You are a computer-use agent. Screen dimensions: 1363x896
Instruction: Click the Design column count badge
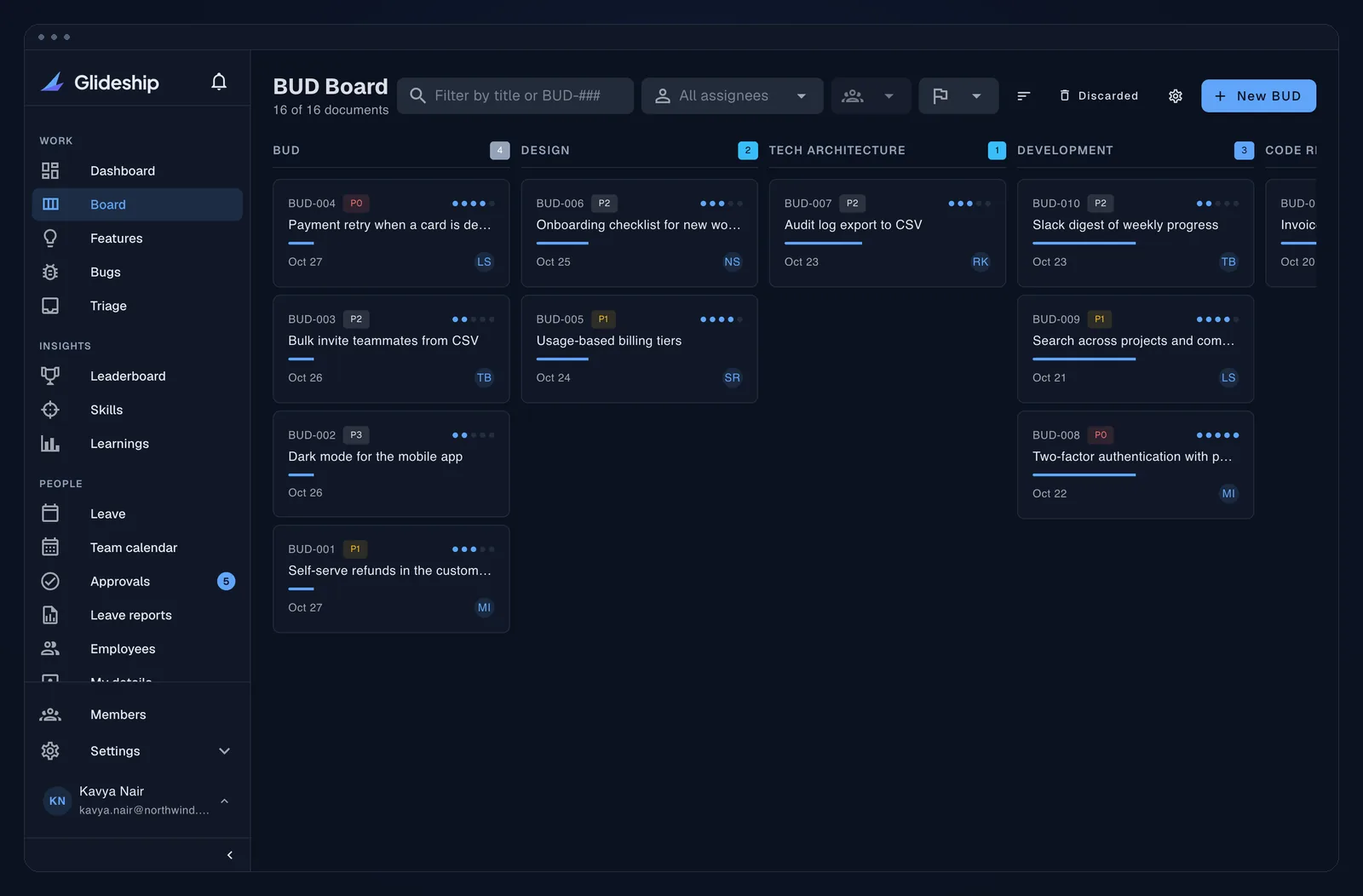click(x=747, y=150)
